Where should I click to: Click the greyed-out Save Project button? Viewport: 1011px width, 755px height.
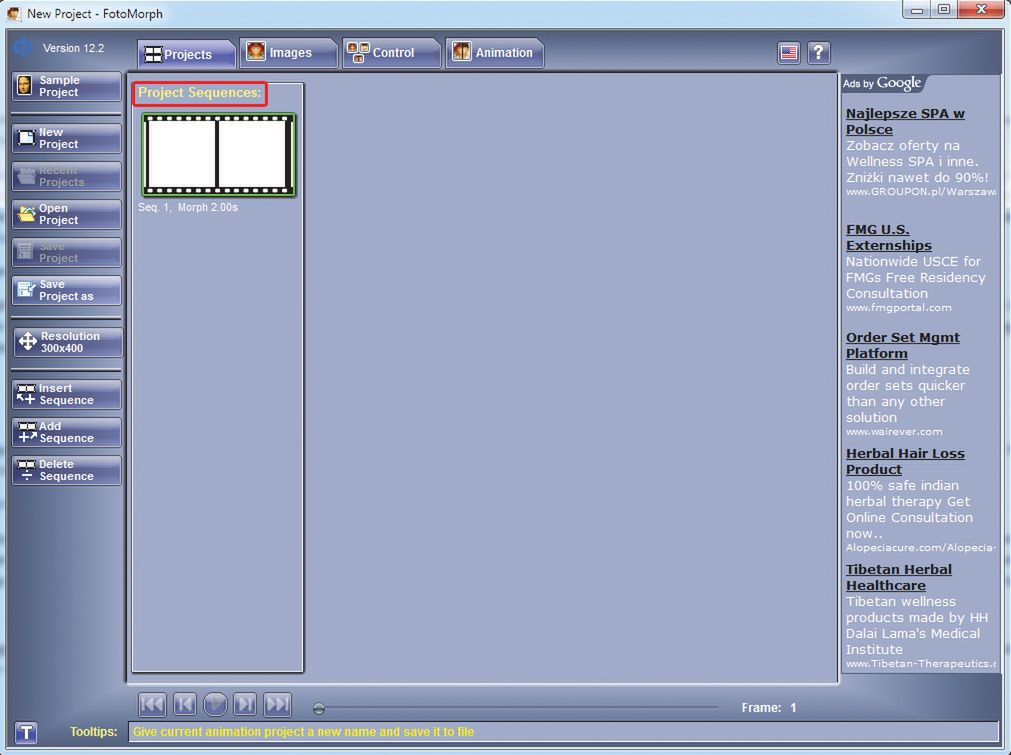[66, 252]
